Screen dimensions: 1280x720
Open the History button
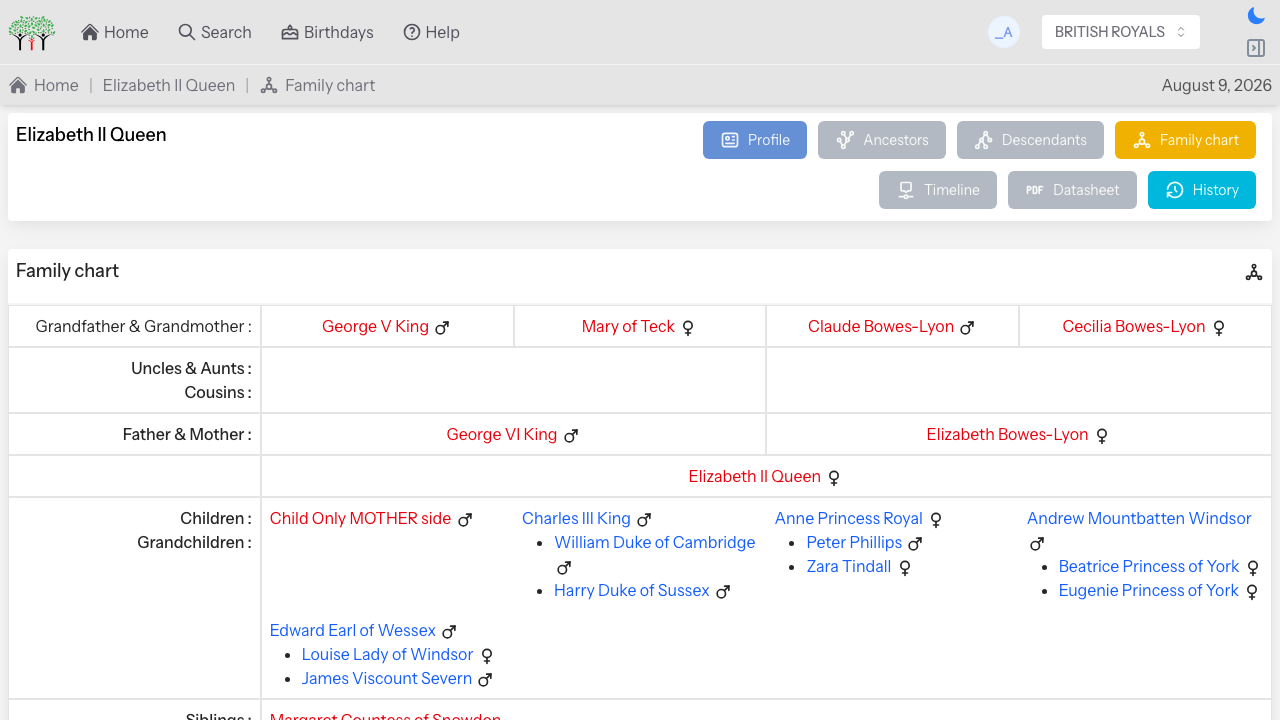[x=1202, y=190]
